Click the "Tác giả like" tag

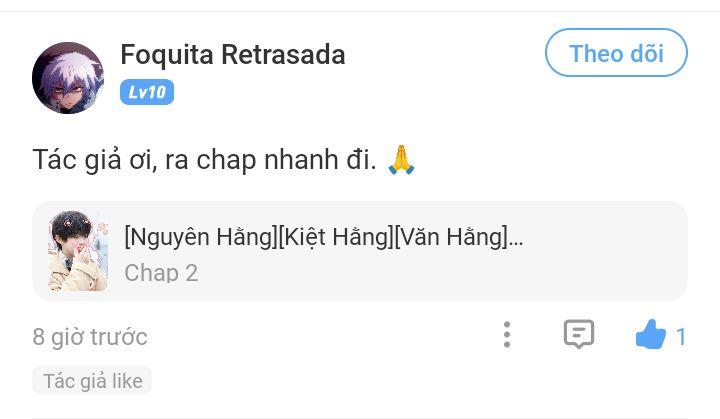click(x=92, y=381)
